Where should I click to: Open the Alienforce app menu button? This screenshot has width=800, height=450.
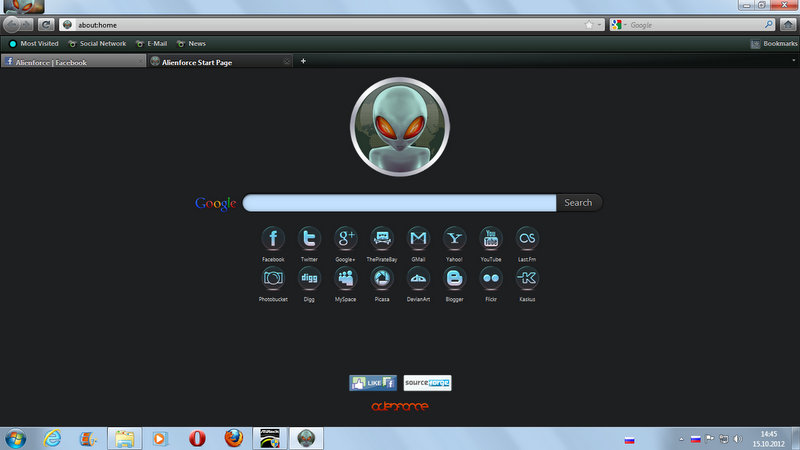(24, 7)
